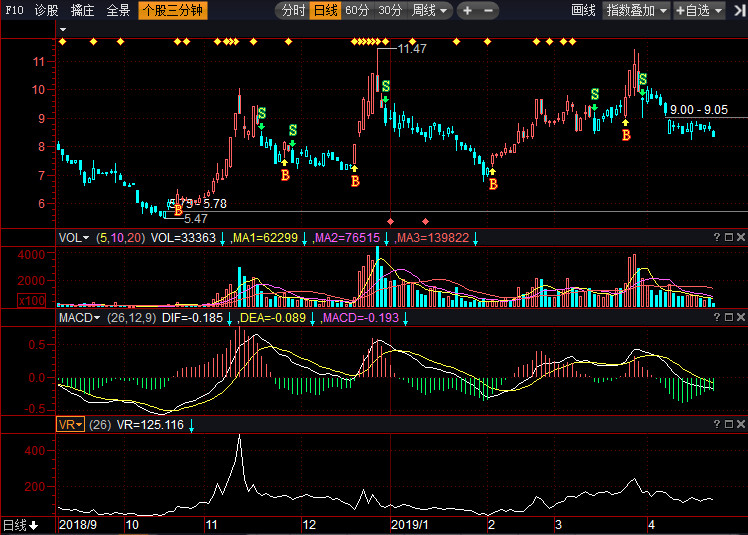Open the 擒庄 menu item
748x535 pixels.
point(82,10)
